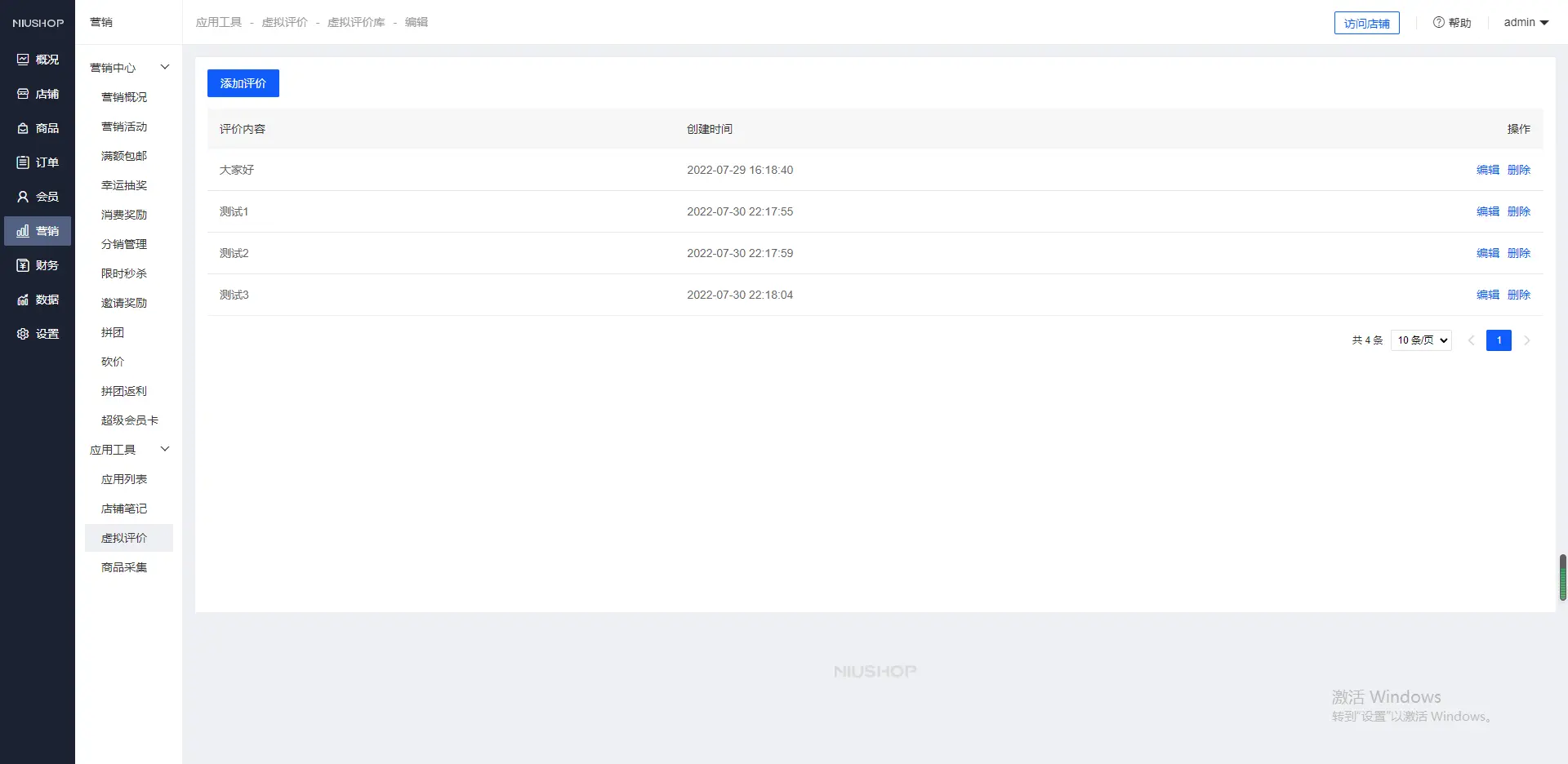
Task: Open the 财务 finance icon
Action: [x=23, y=265]
